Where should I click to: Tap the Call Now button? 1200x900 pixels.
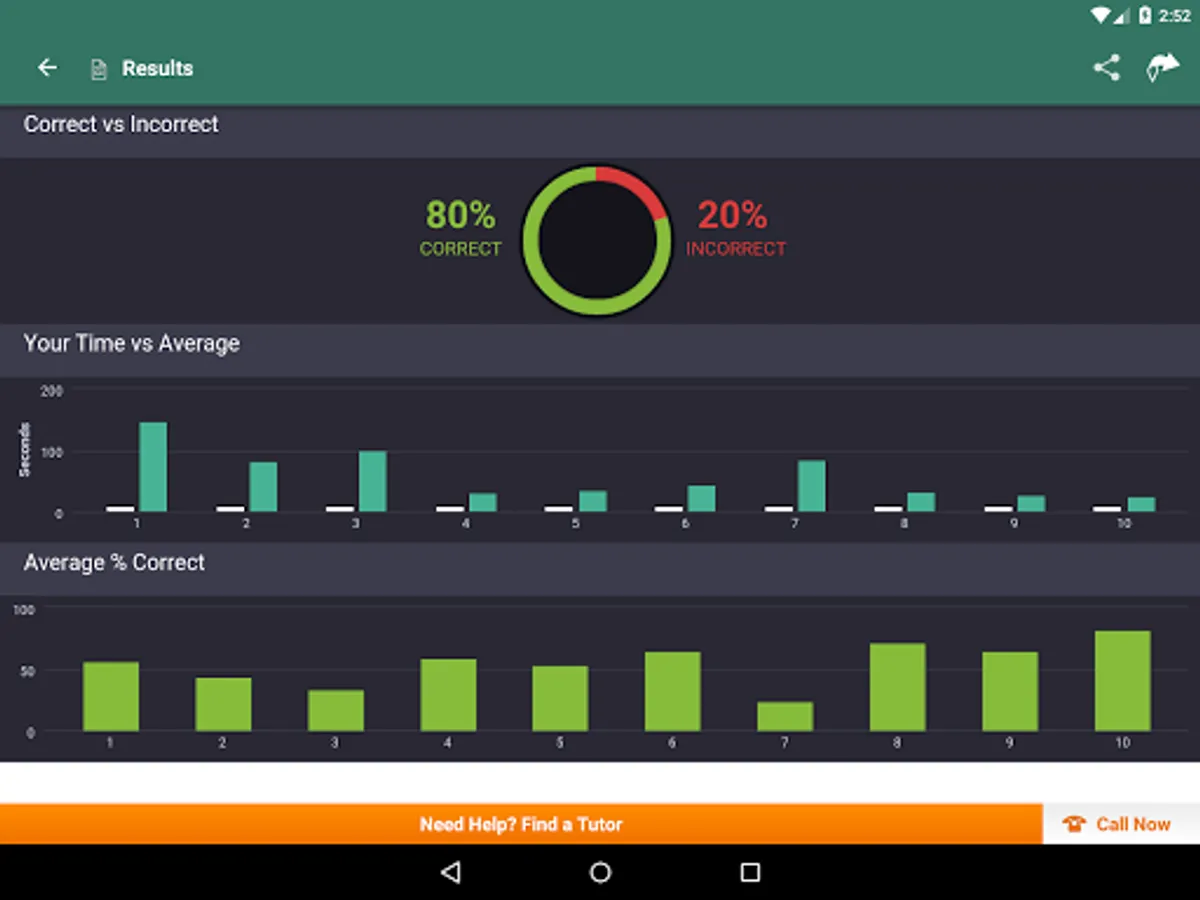tap(1134, 824)
